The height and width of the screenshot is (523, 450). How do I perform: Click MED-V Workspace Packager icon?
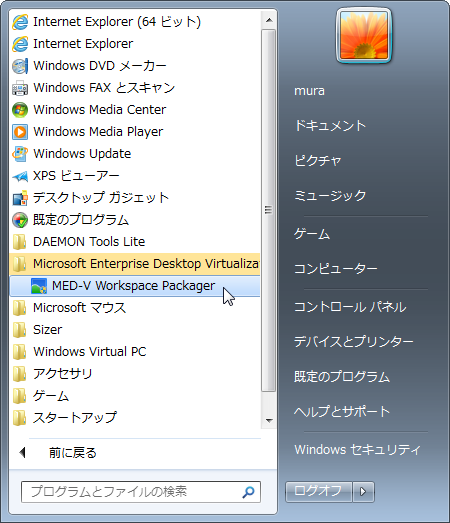(x=39, y=286)
